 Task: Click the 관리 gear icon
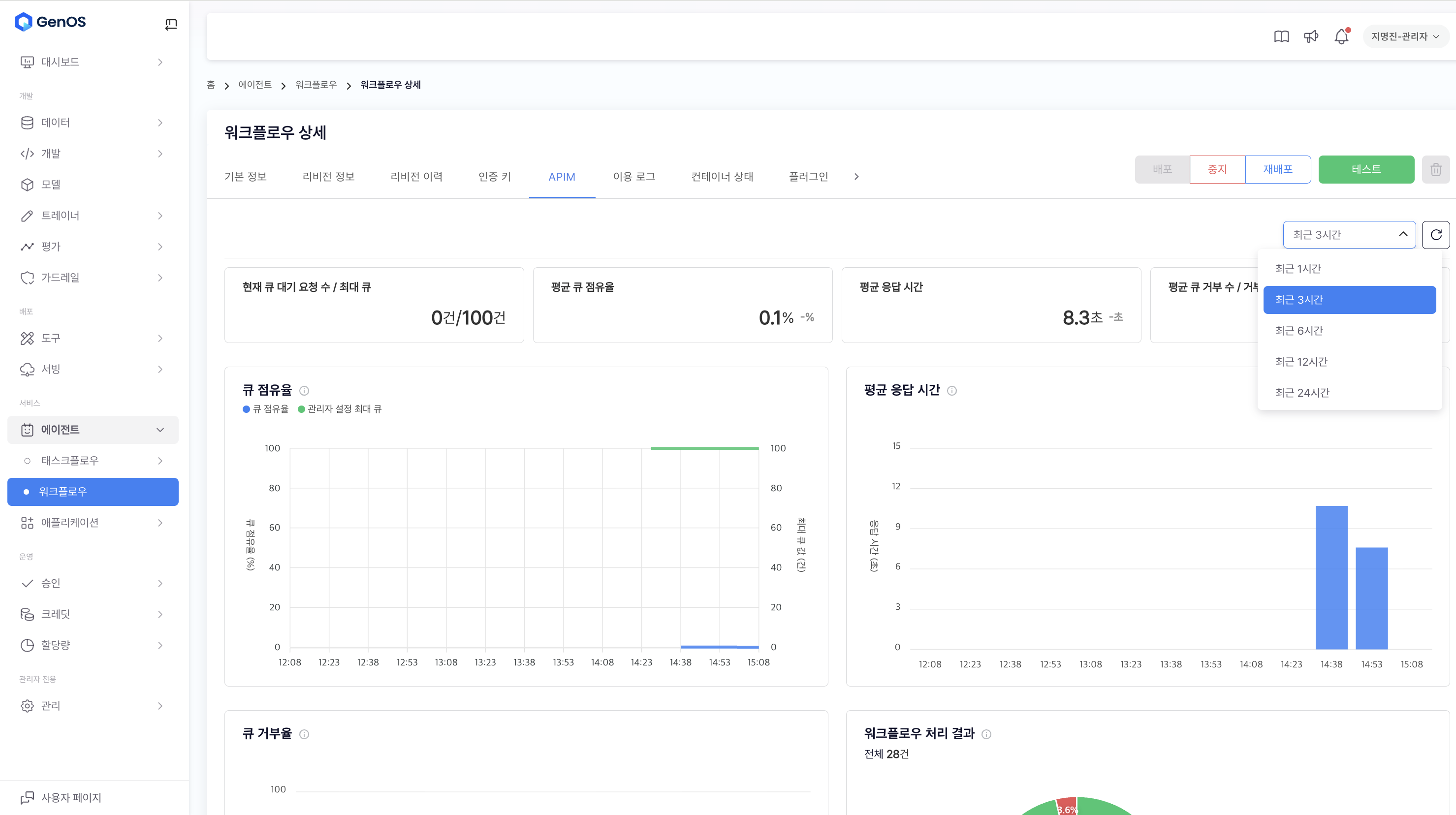(x=27, y=706)
